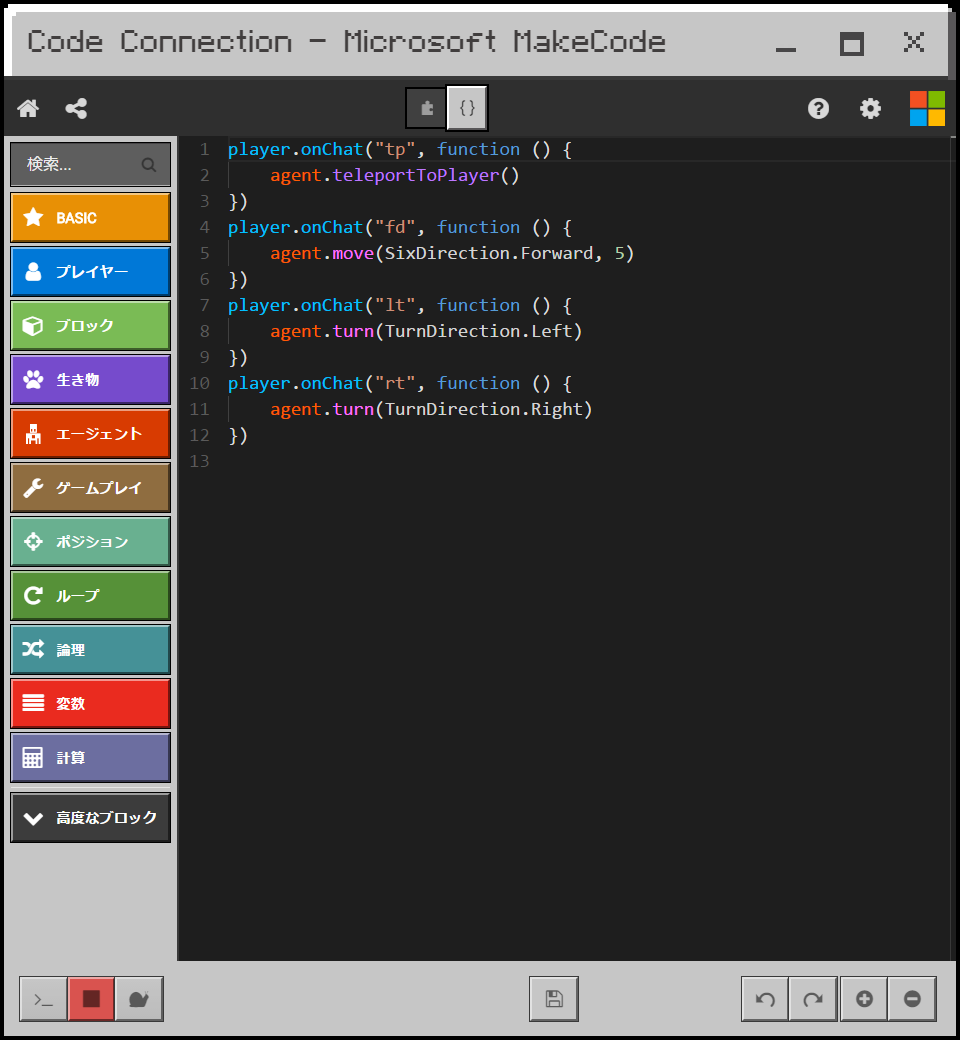The image size is (960, 1040).
Task: Stop the running program
Action: click(90, 998)
